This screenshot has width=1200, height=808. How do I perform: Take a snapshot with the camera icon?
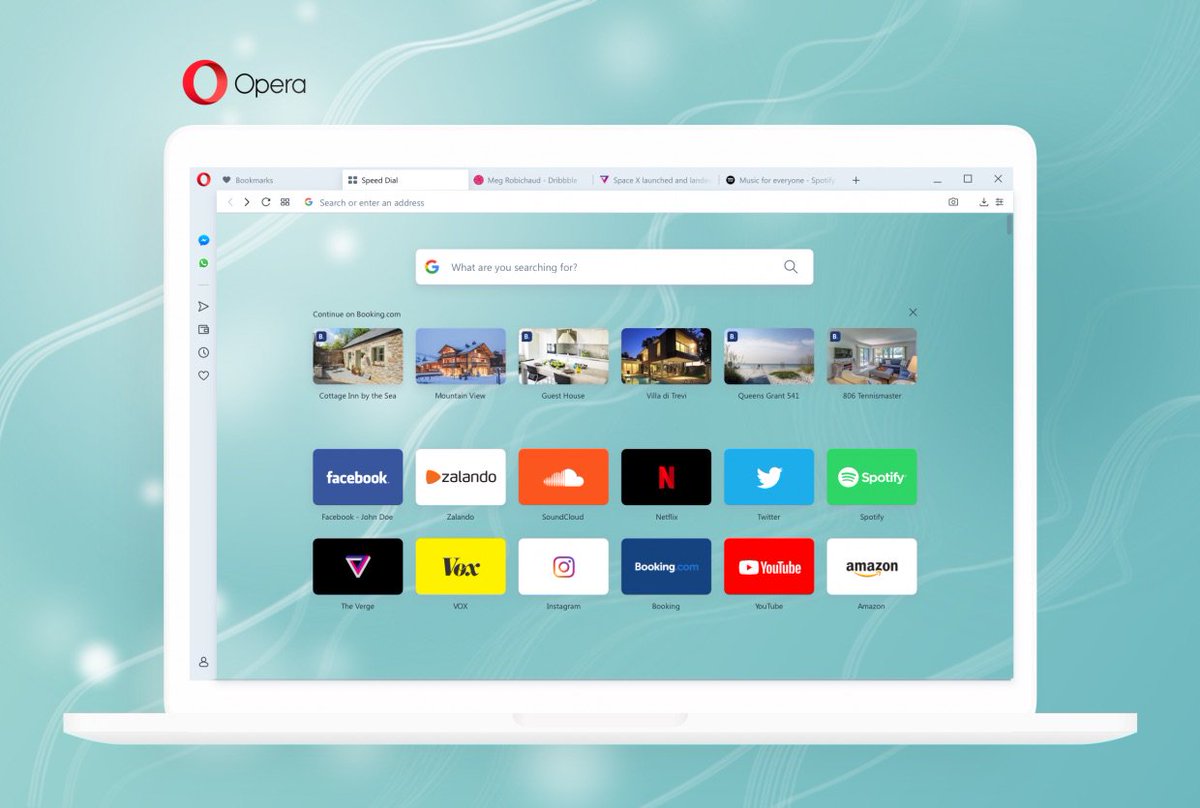pyautogui.click(x=953, y=202)
